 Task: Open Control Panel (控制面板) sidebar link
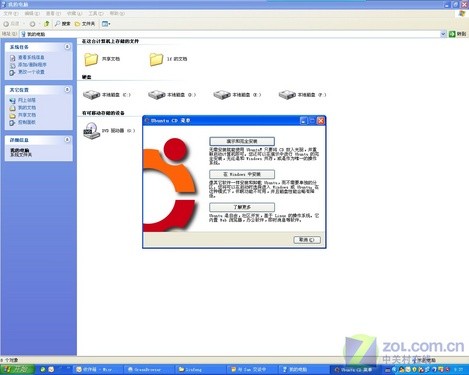coord(27,122)
